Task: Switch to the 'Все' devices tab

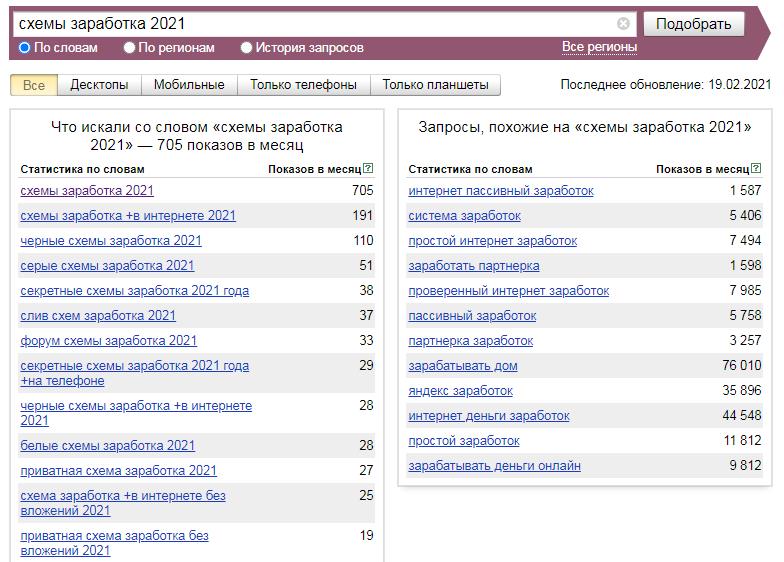Action: pyautogui.click(x=34, y=85)
